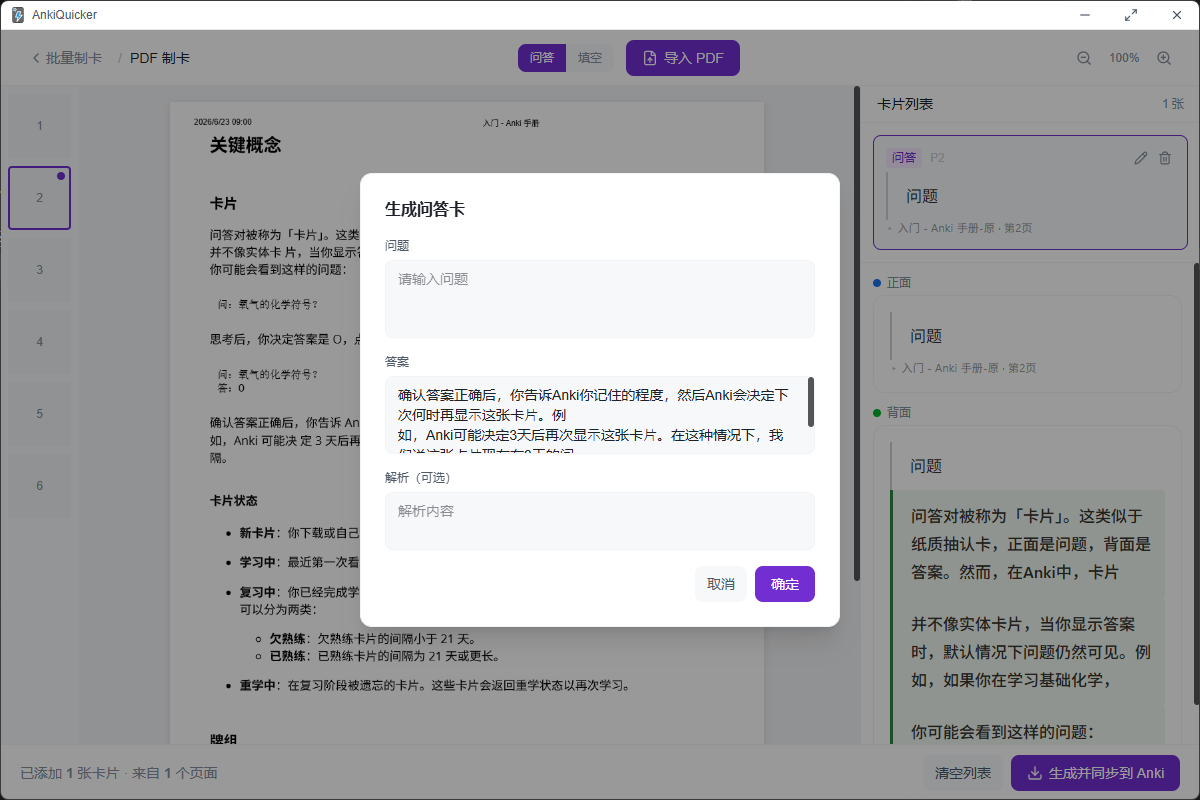Focus the 问题 input field
This screenshot has width=1200, height=800.
[600, 299]
